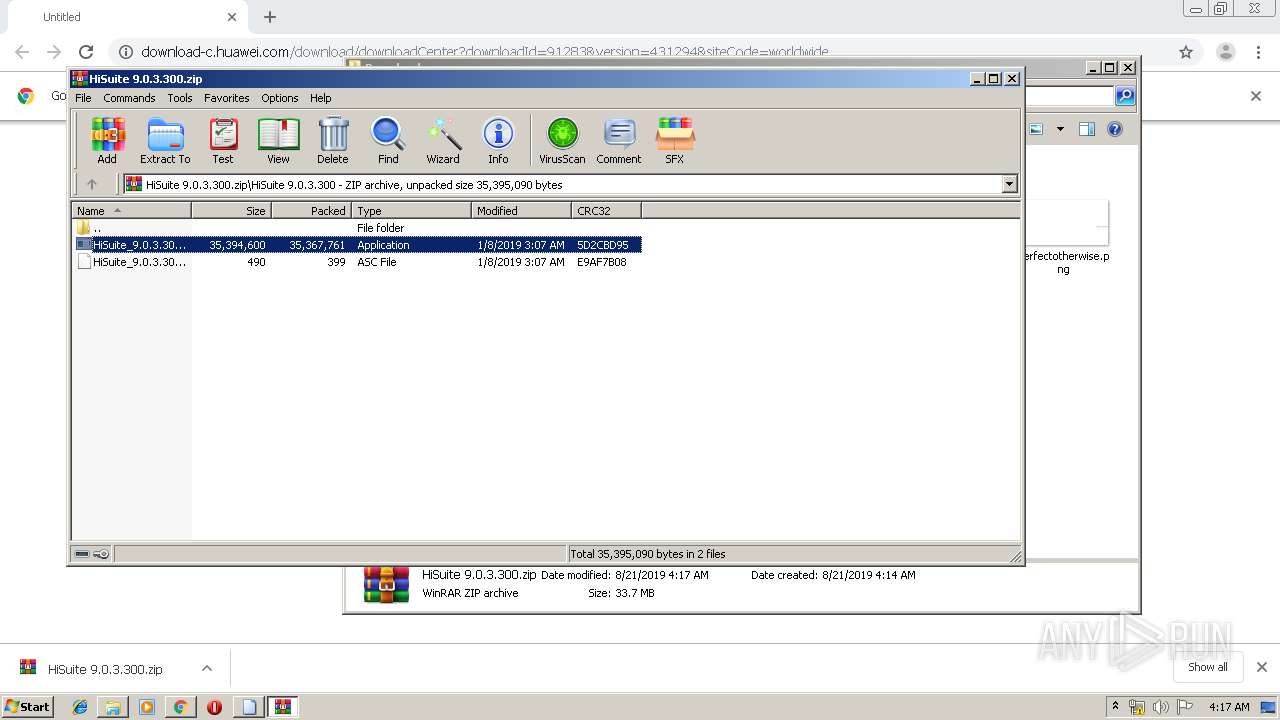Toggle the Explorer preview pane icon

pos(1087,129)
